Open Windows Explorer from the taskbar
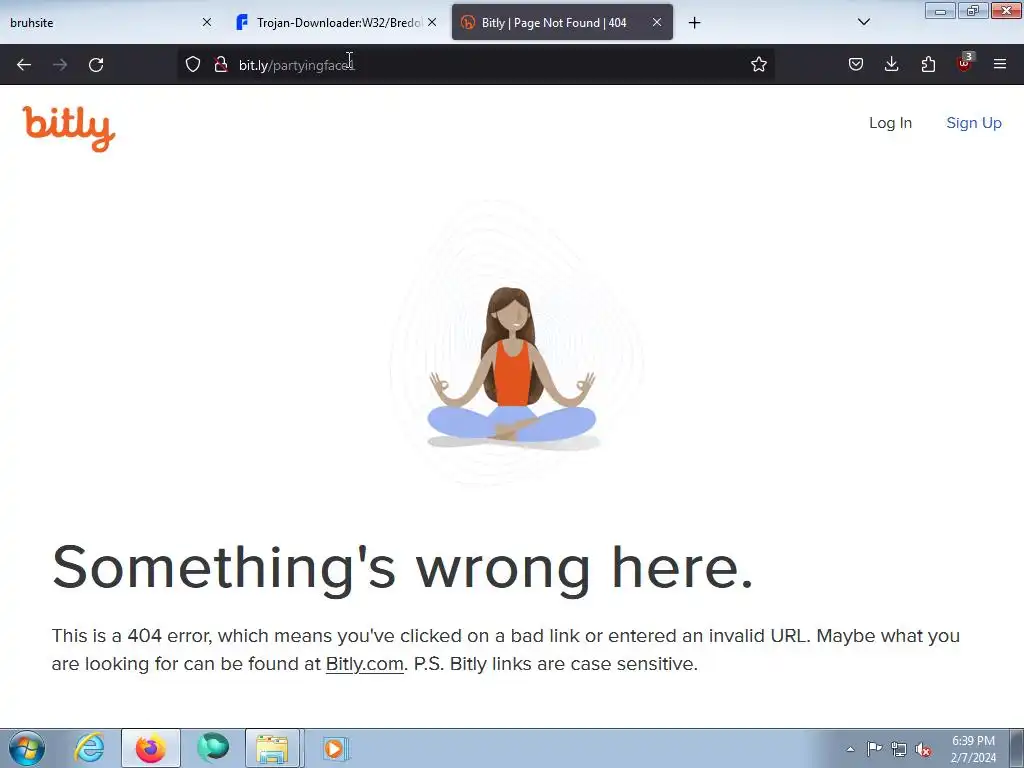The height and width of the screenshot is (768, 1024). tap(272, 748)
